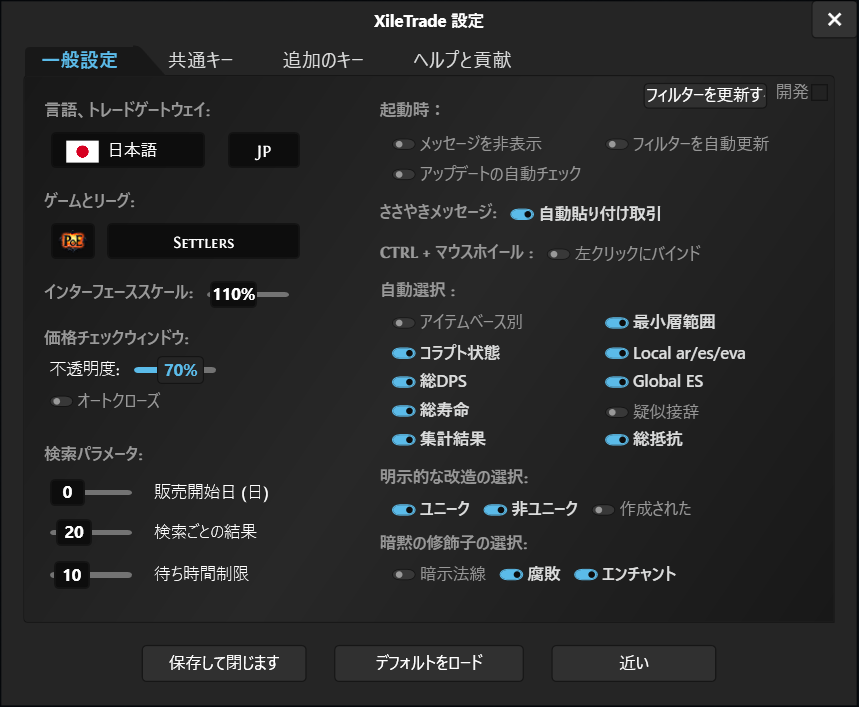Close the XileTrade settings window

click(x=834, y=20)
